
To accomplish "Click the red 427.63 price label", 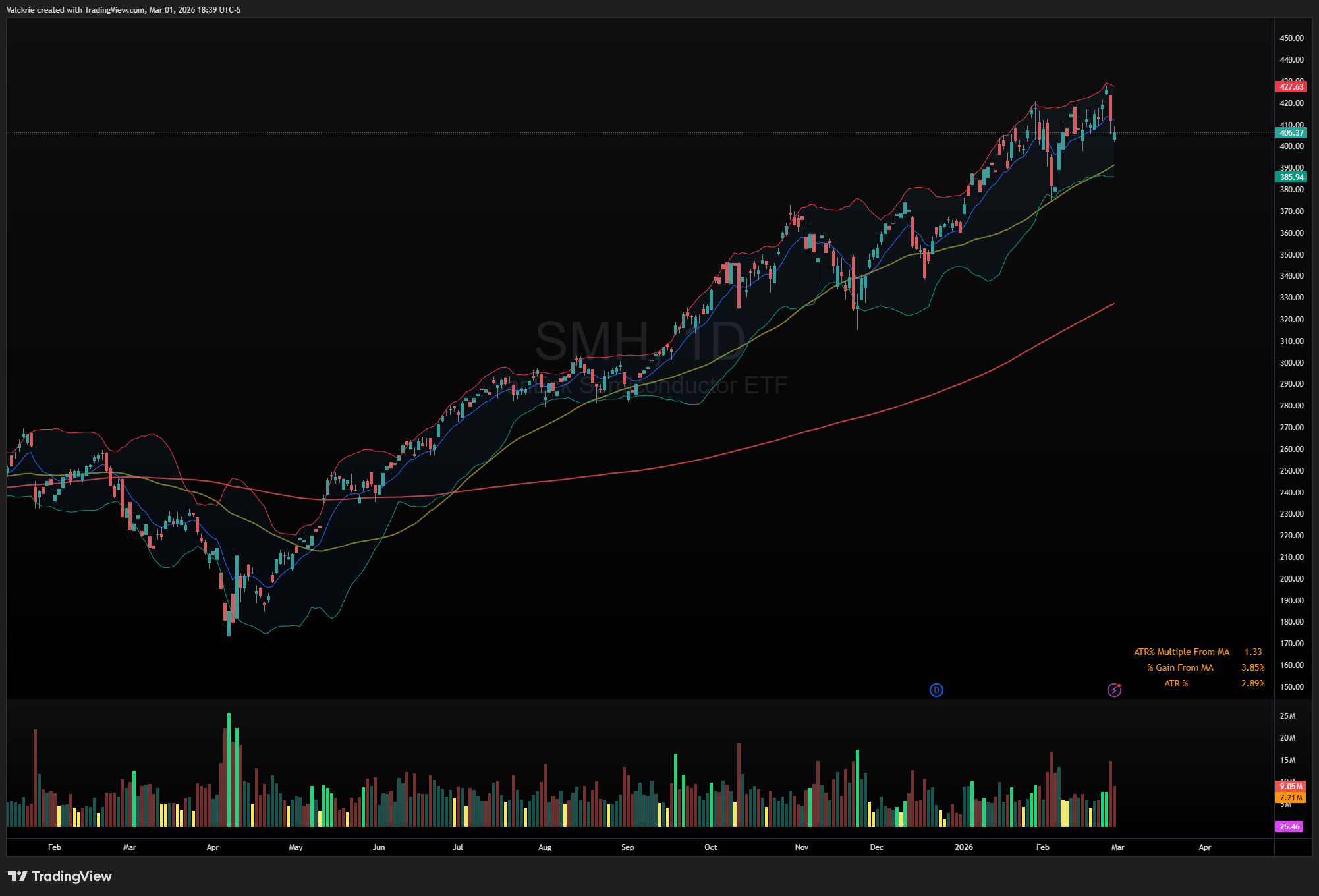I will 1291,87.
